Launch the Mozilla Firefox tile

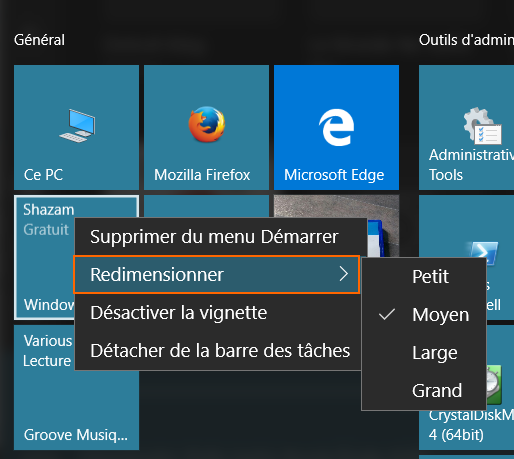[x=206, y=127]
